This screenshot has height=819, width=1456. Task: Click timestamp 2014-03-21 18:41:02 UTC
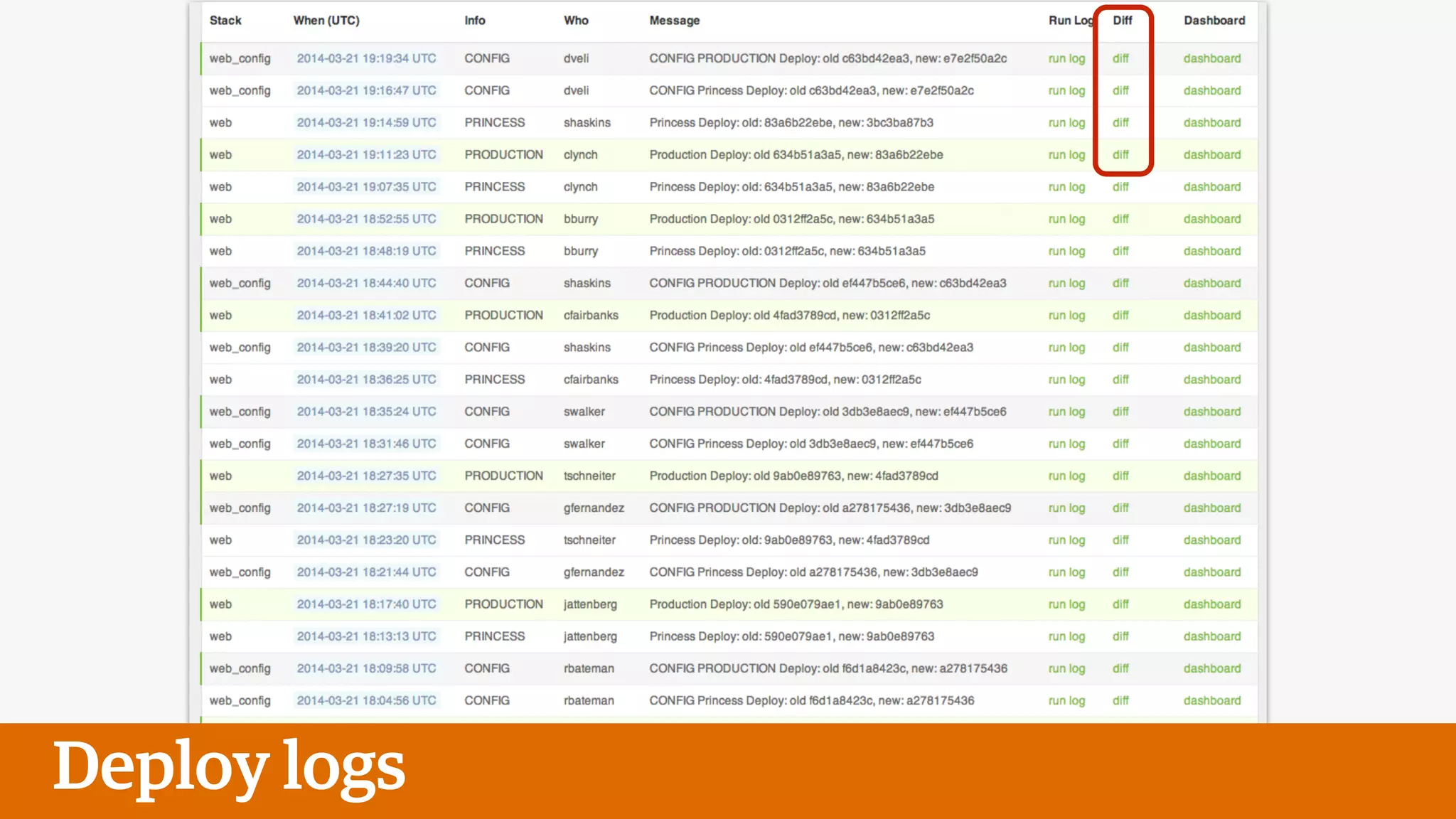click(366, 315)
